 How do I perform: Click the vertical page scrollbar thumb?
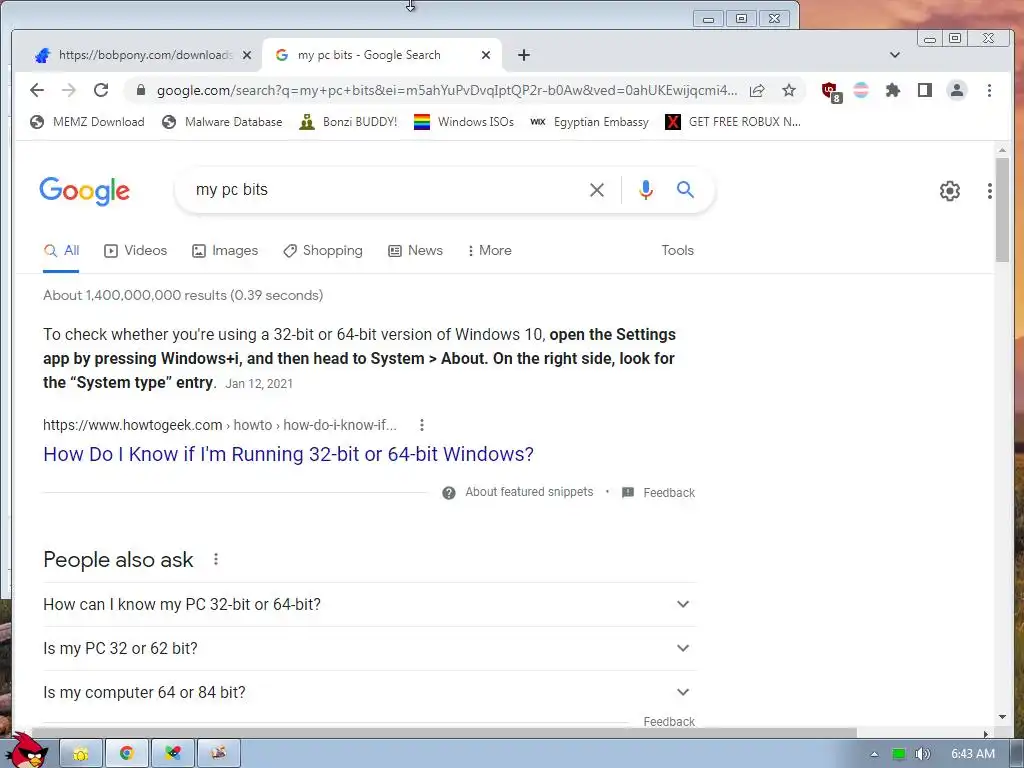point(1002,209)
